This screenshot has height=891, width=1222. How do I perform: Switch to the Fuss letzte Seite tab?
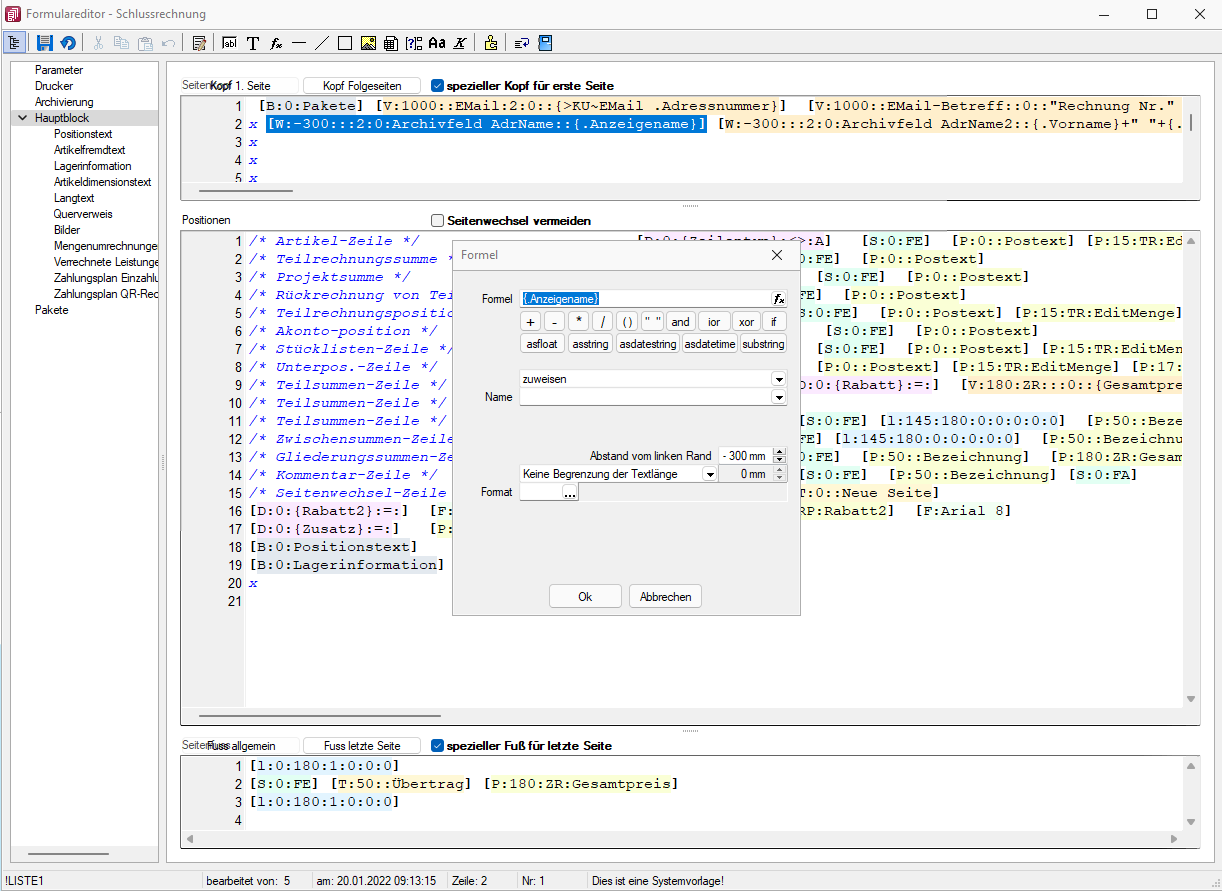click(361, 746)
